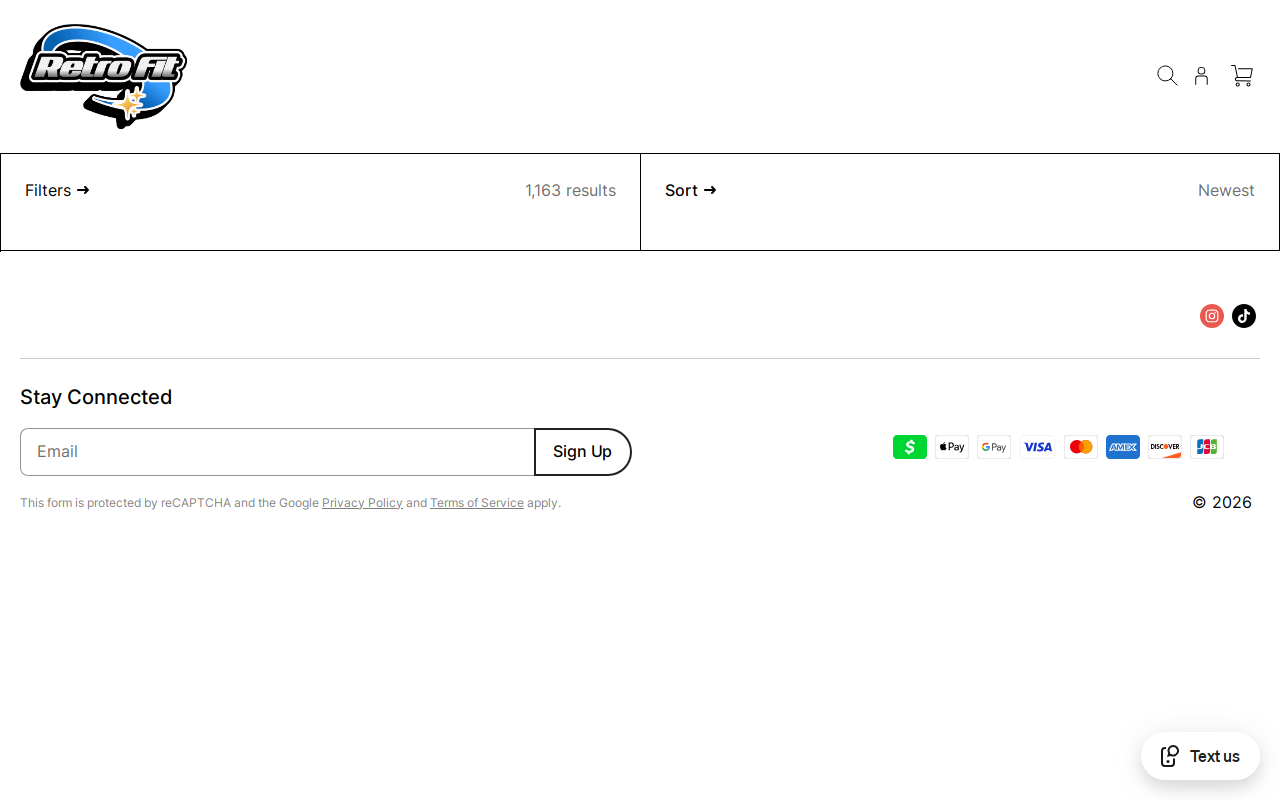Image resolution: width=1280 pixels, height=800 pixels.
Task: Click the JCB payment icon
Action: click(1207, 447)
